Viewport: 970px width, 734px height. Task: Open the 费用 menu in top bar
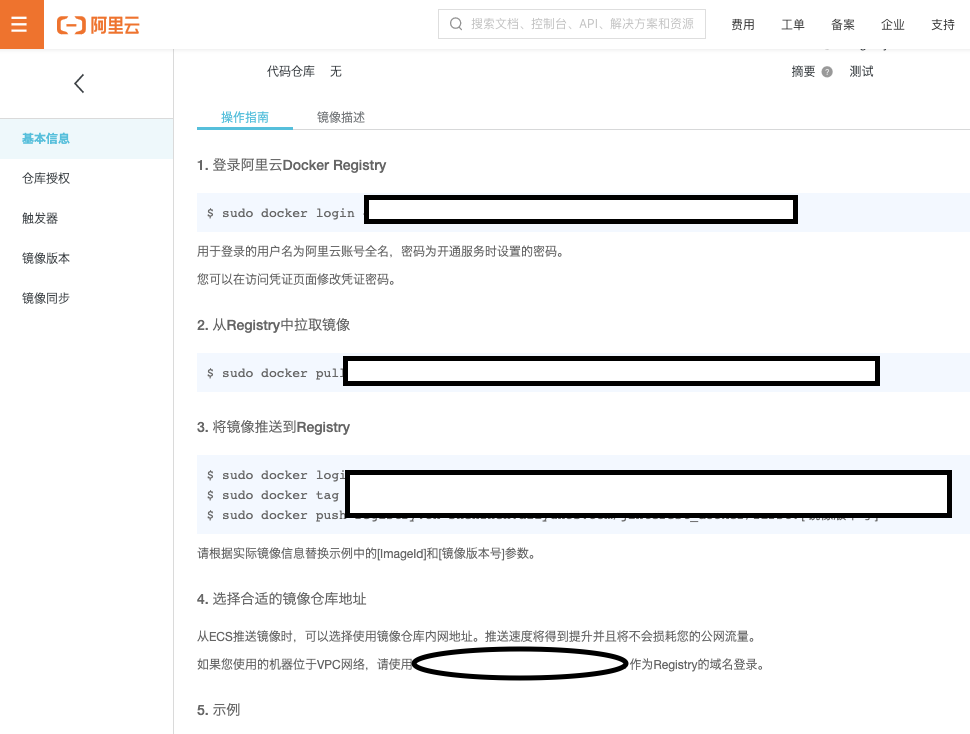[x=743, y=25]
